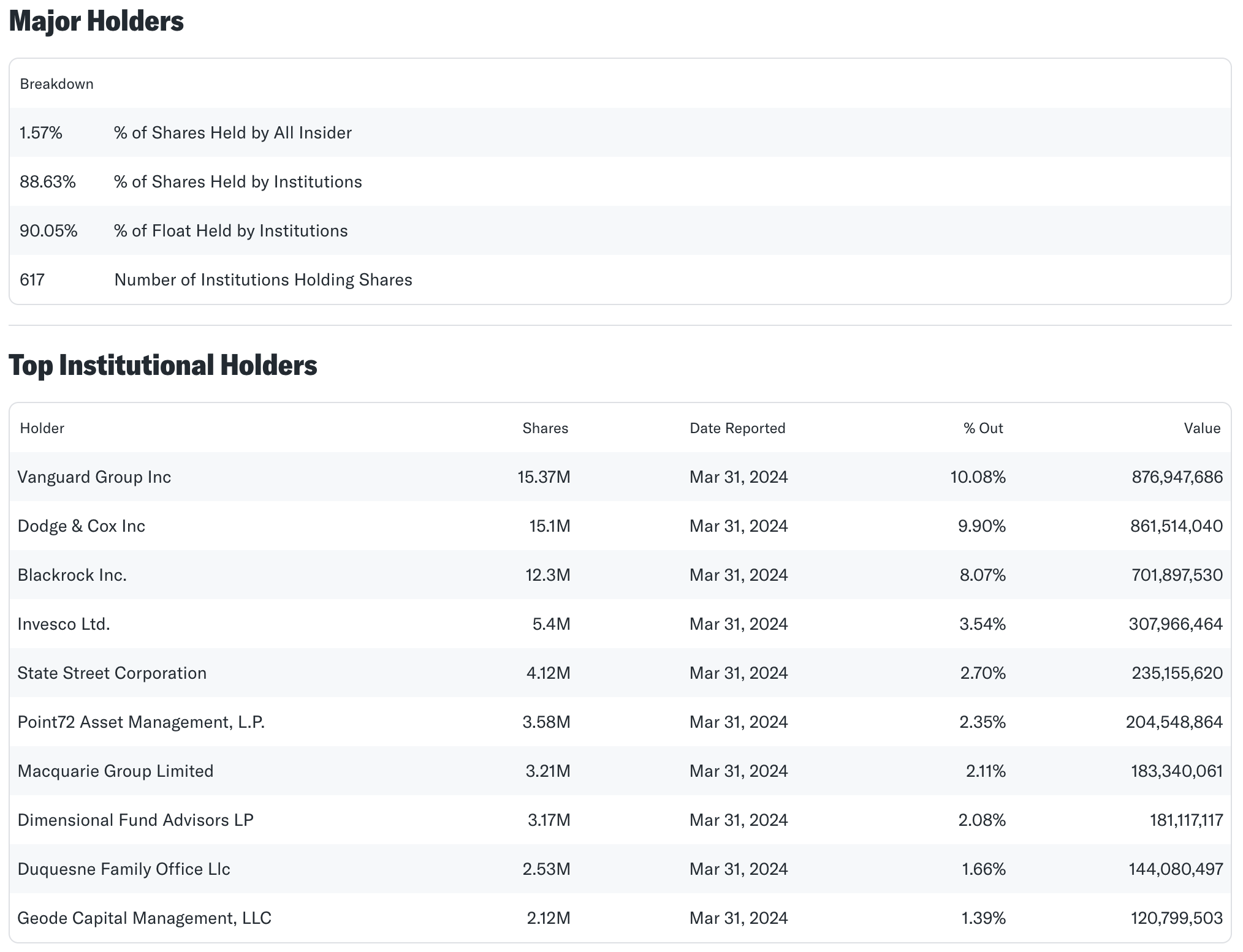This screenshot has width=1243, height=952.
Task: Click the % Out column header
Action: [x=983, y=428]
